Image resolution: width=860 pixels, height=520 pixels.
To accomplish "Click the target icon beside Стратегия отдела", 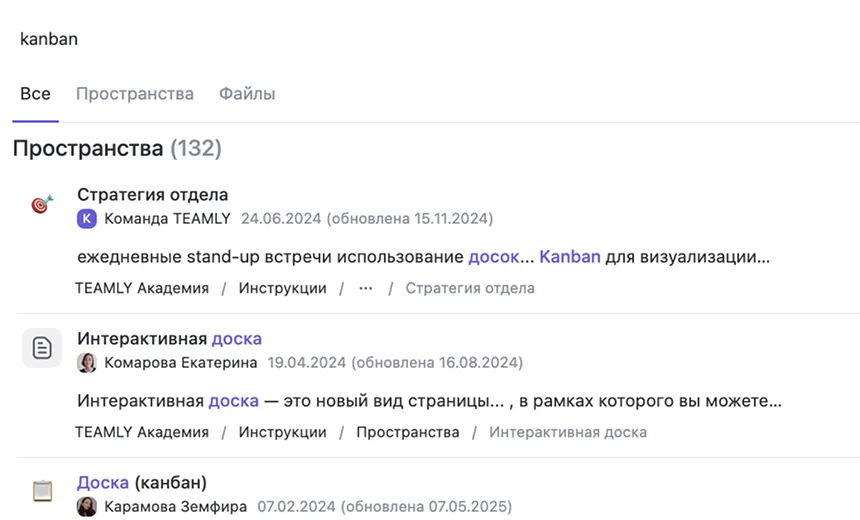I will click(x=42, y=204).
